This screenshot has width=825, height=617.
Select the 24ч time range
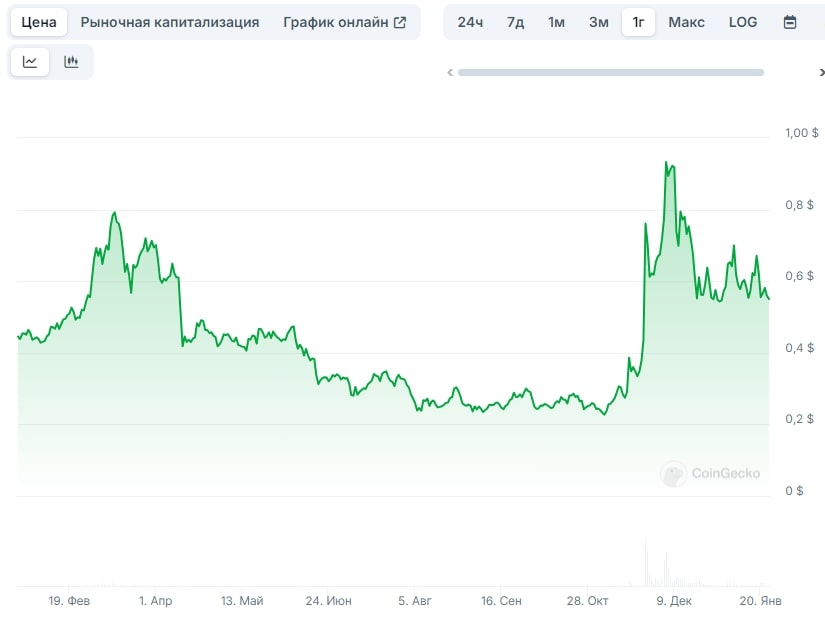[x=470, y=22]
